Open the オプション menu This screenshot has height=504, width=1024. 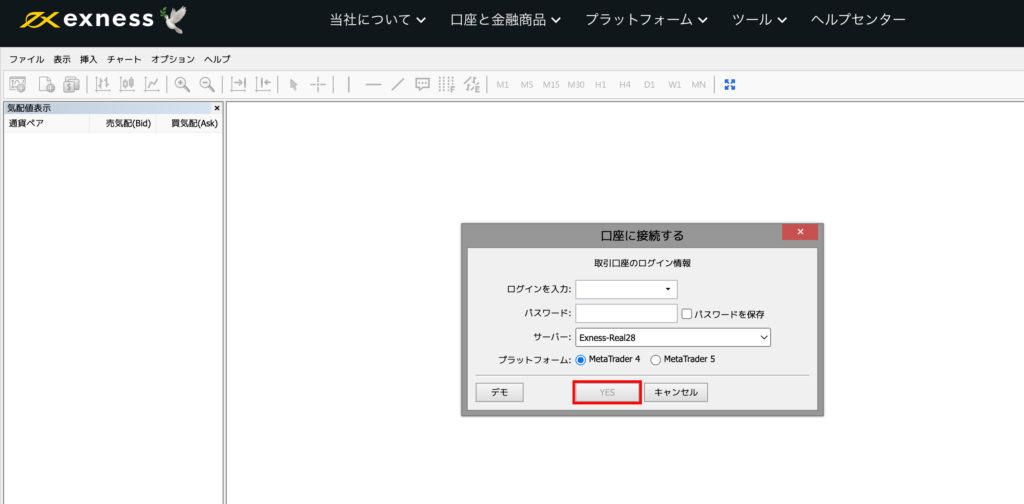(173, 59)
